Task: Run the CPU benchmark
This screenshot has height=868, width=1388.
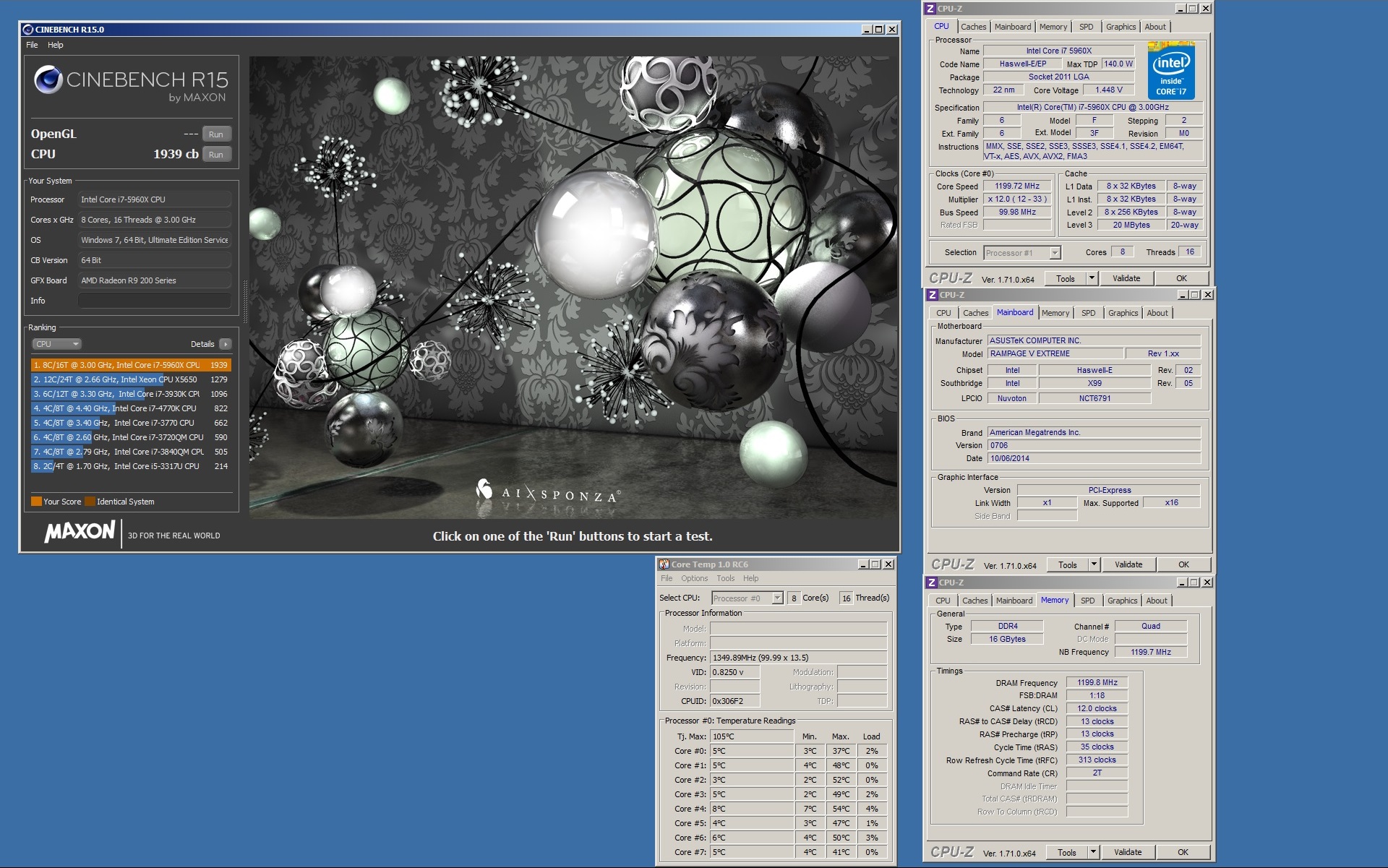Action: click(216, 155)
